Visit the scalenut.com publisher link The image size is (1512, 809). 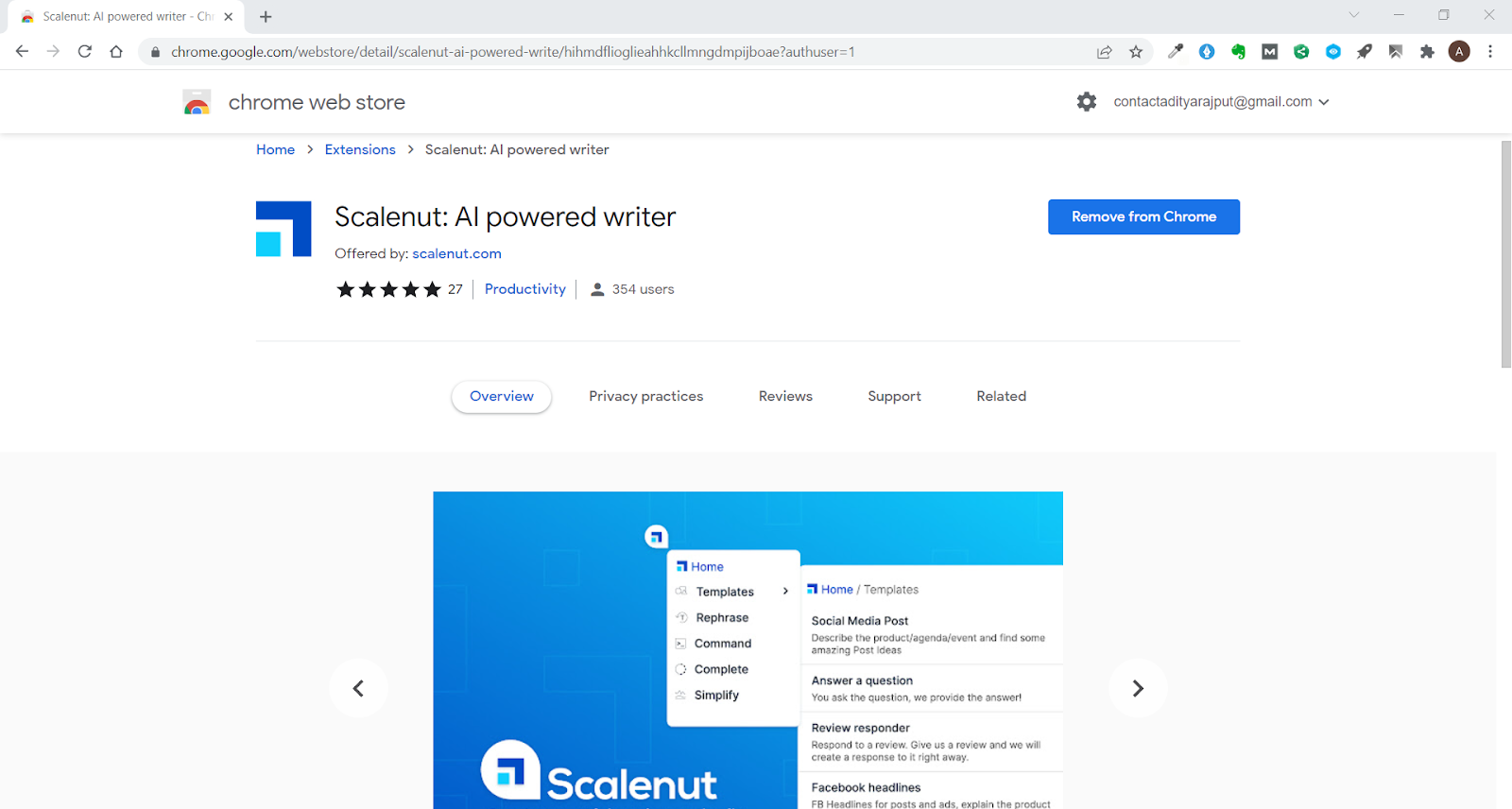[456, 253]
